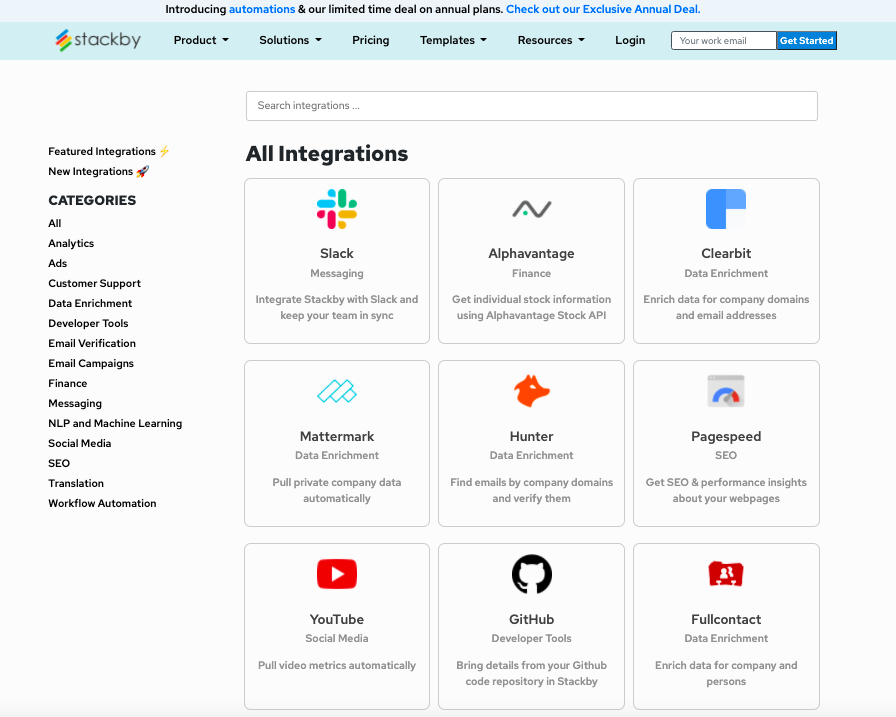Expand the Solutions dropdown menu
The width and height of the screenshot is (896, 717).
(290, 40)
